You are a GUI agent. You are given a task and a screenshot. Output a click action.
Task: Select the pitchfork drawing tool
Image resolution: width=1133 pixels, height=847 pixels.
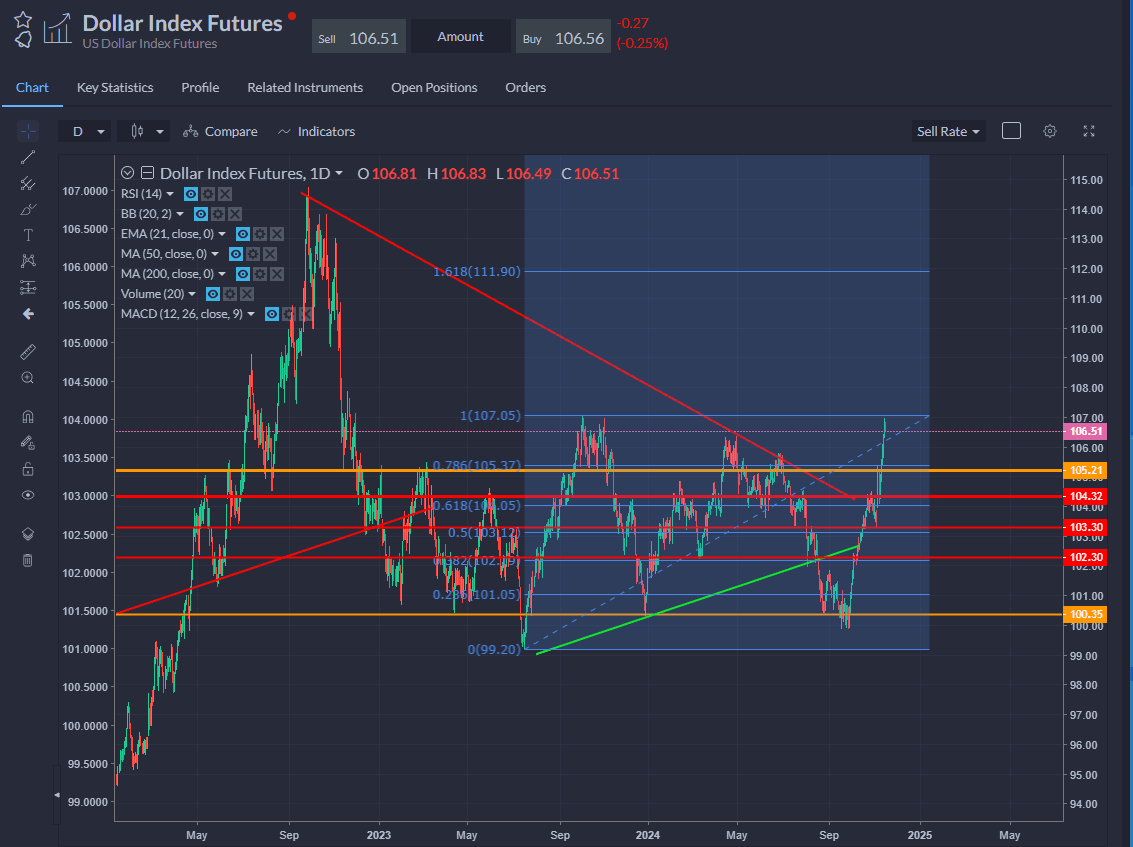point(28,183)
